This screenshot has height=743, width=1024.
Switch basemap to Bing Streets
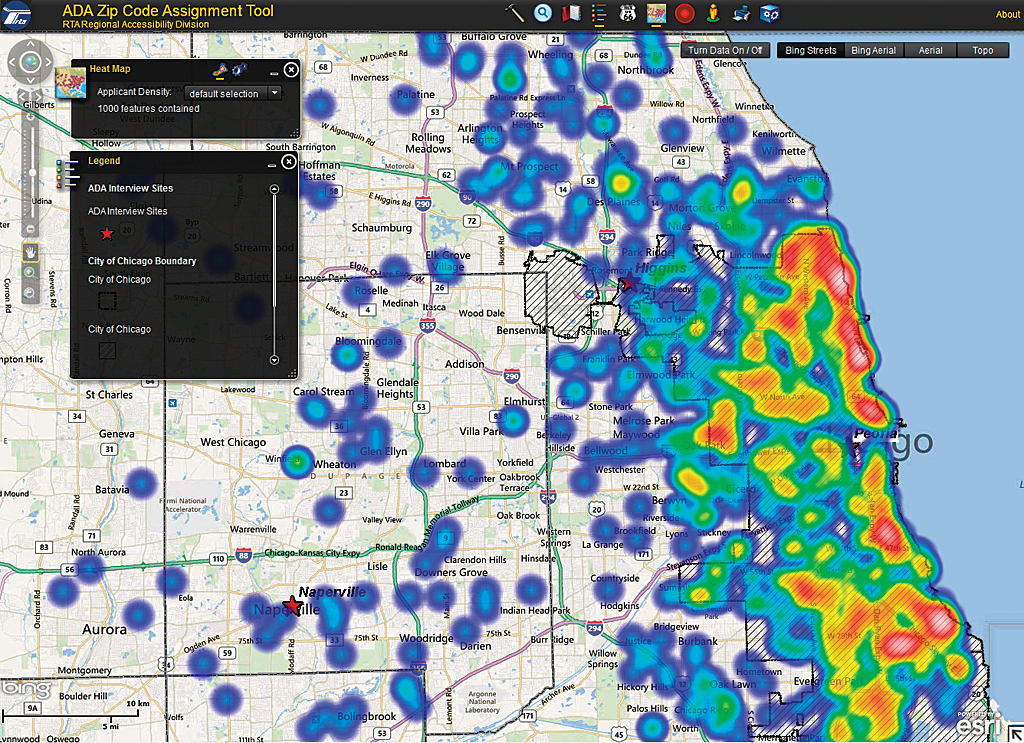click(x=810, y=50)
